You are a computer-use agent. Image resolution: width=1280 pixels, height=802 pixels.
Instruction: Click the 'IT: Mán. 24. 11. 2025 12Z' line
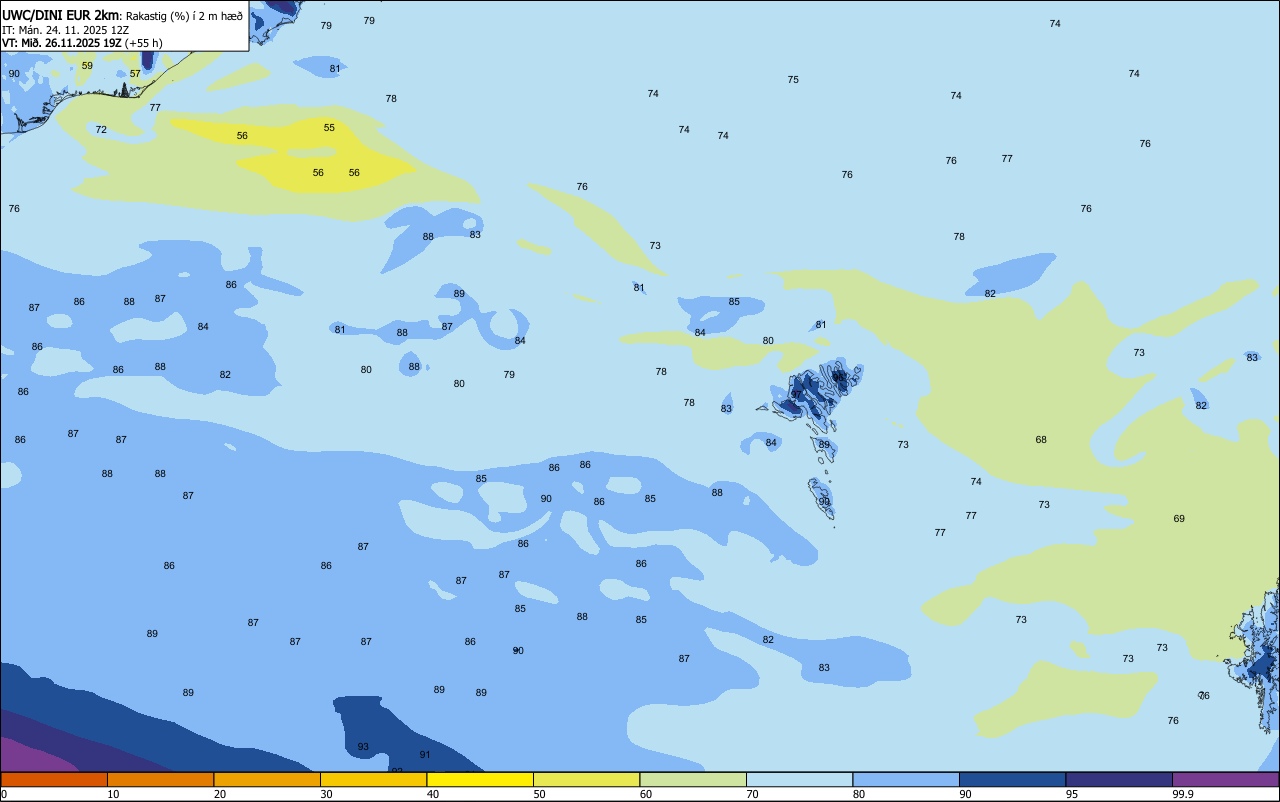pos(66,30)
